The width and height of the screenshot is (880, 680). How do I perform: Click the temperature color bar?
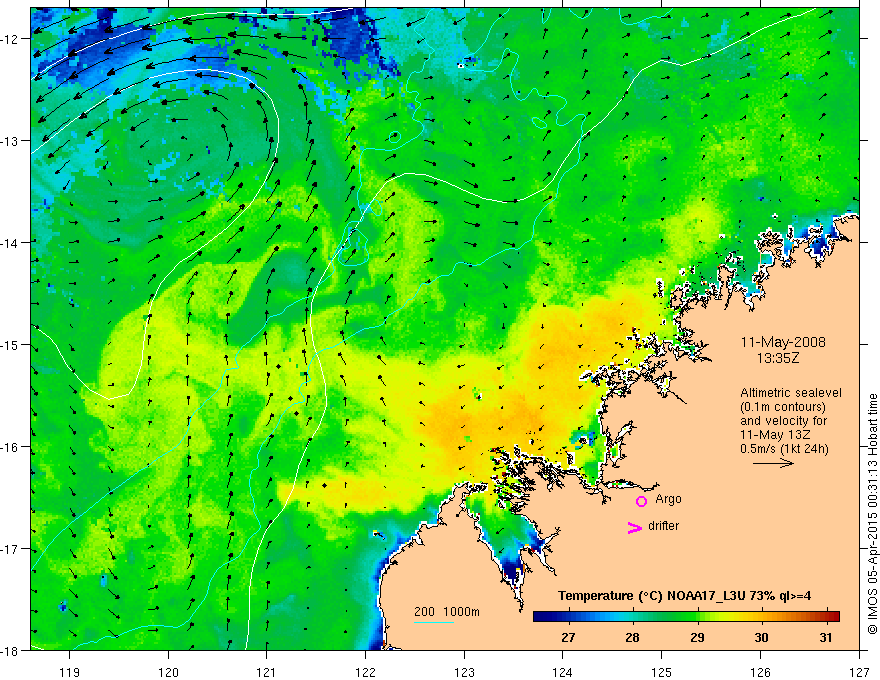pyautogui.click(x=686, y=617)
